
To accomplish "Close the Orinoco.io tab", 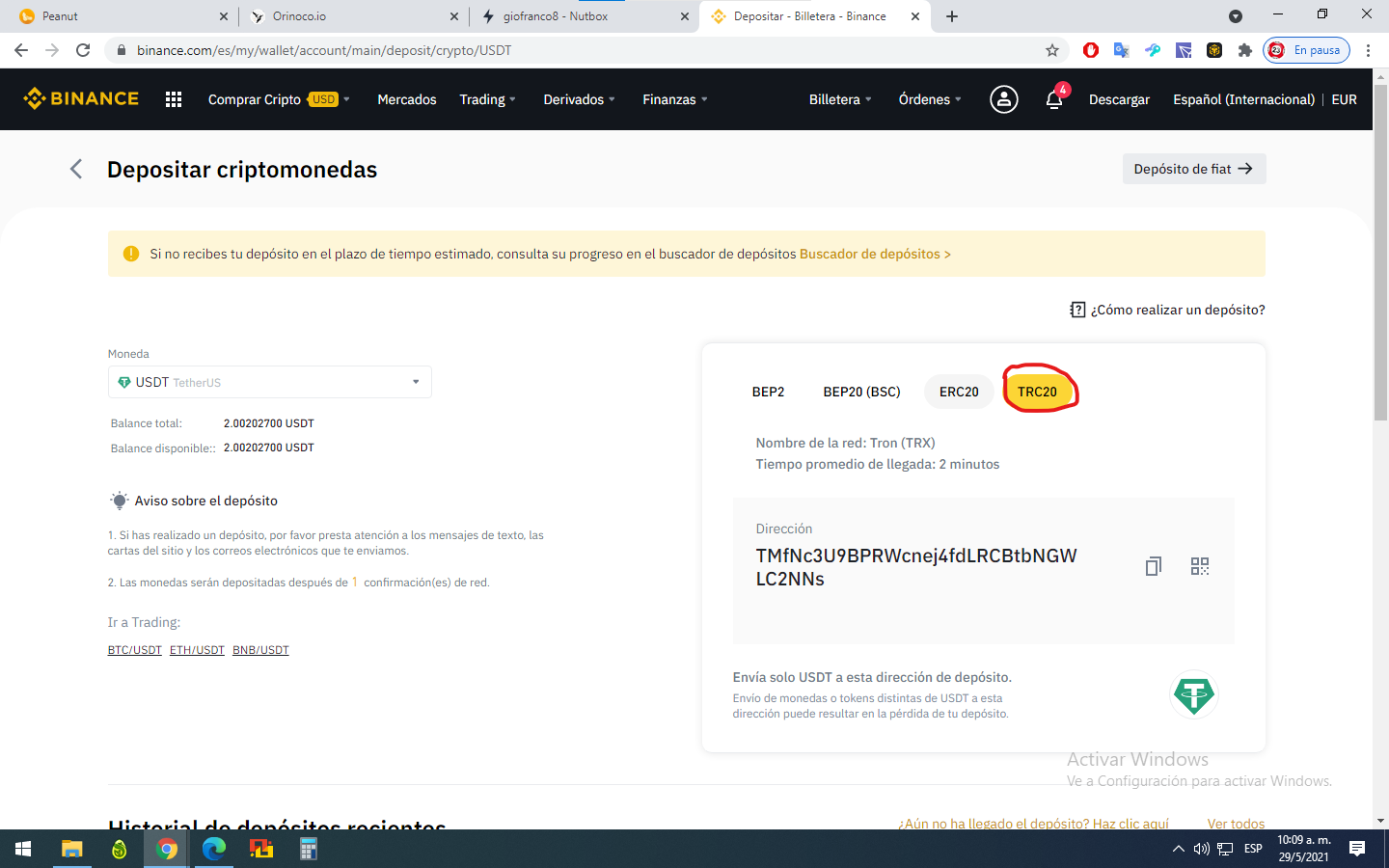I will [x=454, y=16].
